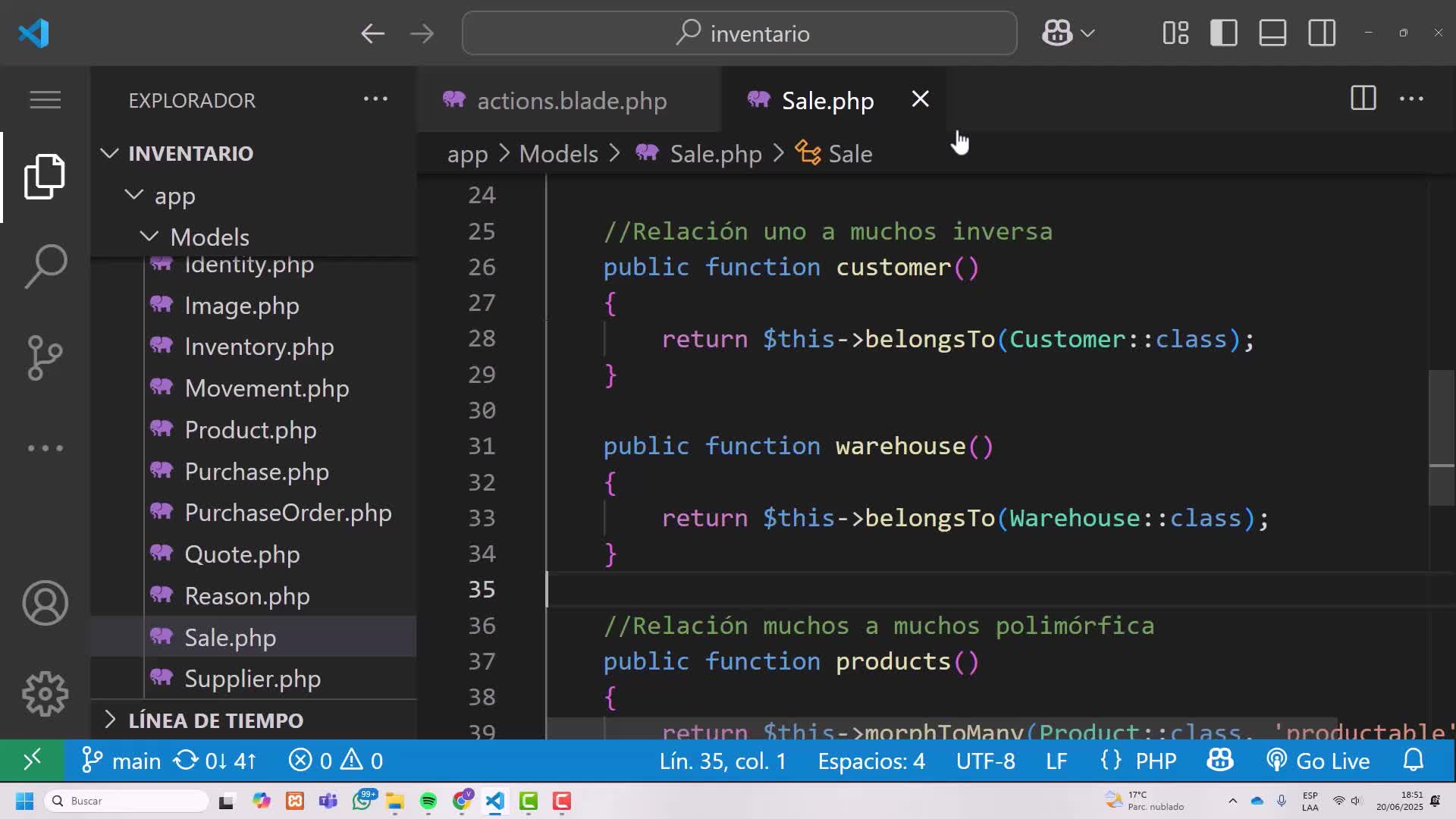Open the Source Control view
Viewport: 1456px width, 819px height.
point(45,357)
